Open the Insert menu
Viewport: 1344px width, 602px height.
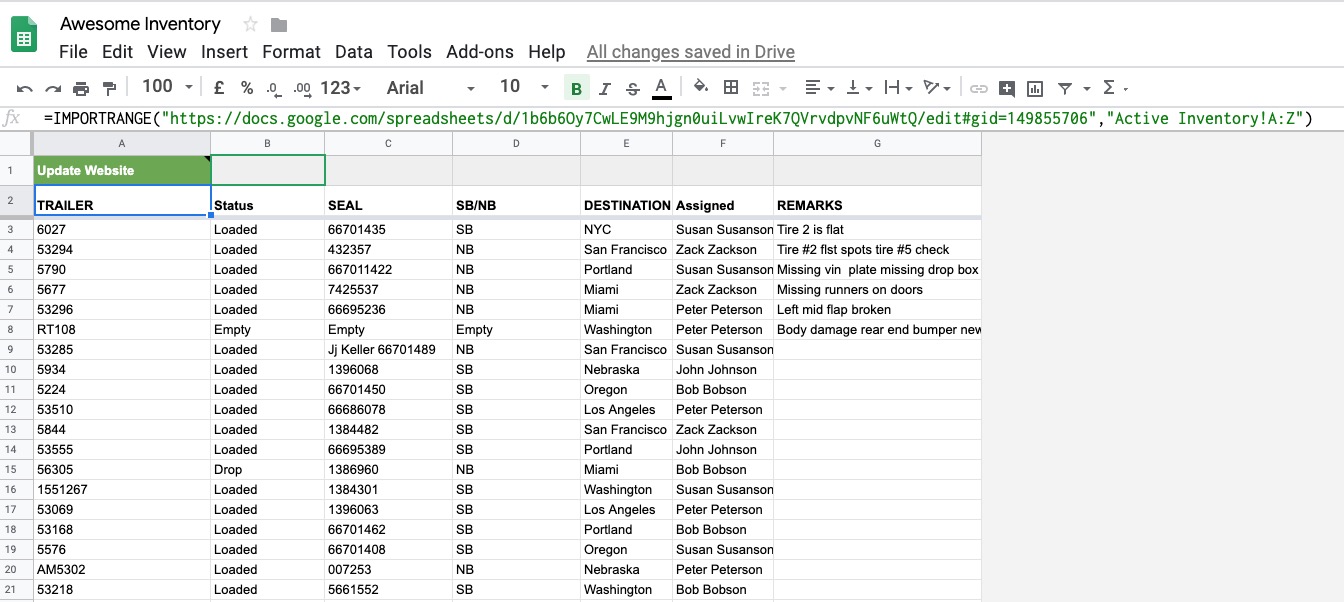tap(225, 52)
